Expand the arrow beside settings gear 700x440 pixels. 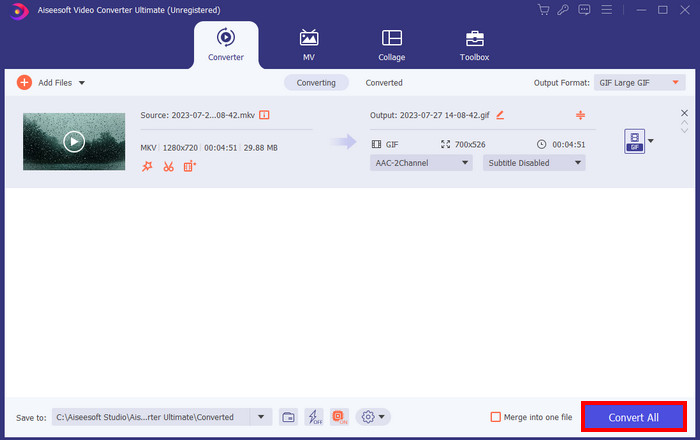click(382, 417)
